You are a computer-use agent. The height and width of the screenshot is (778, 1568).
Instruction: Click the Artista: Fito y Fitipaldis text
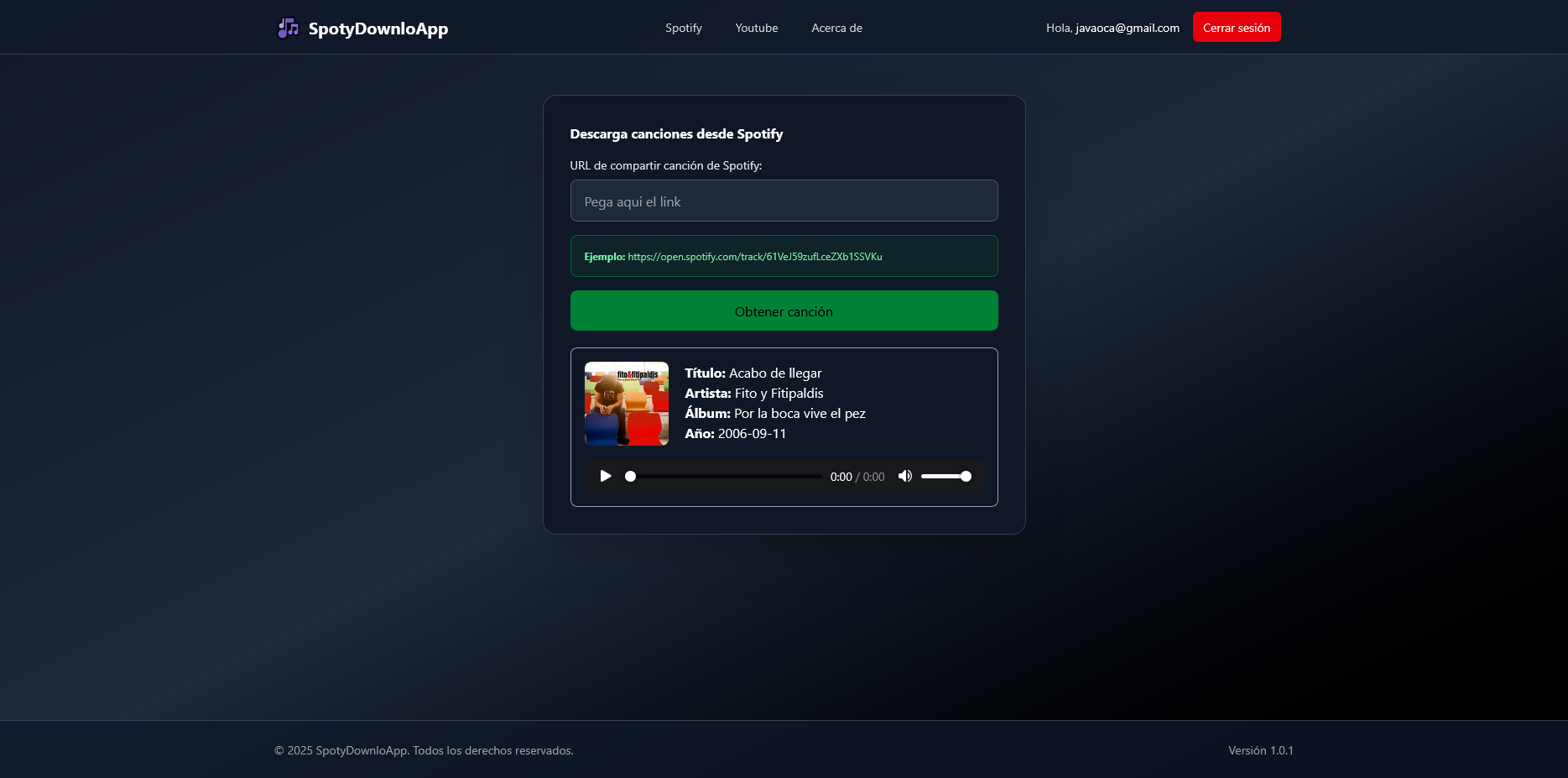click(x=754, y=393)
